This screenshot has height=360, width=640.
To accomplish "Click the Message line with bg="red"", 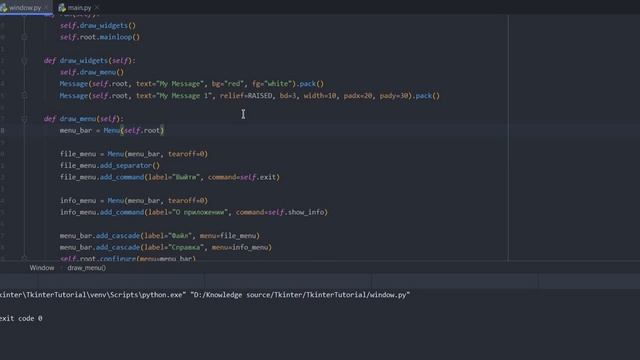I will point(192,84).
